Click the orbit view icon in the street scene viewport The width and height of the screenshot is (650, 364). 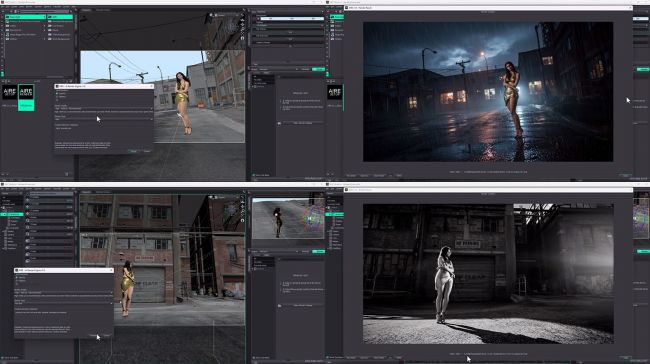(x=243, y=19)
